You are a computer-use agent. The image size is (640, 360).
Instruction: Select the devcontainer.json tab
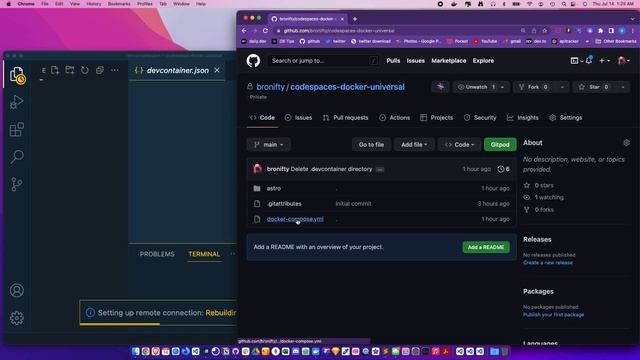pyautogui.click(x=177, y=70)
